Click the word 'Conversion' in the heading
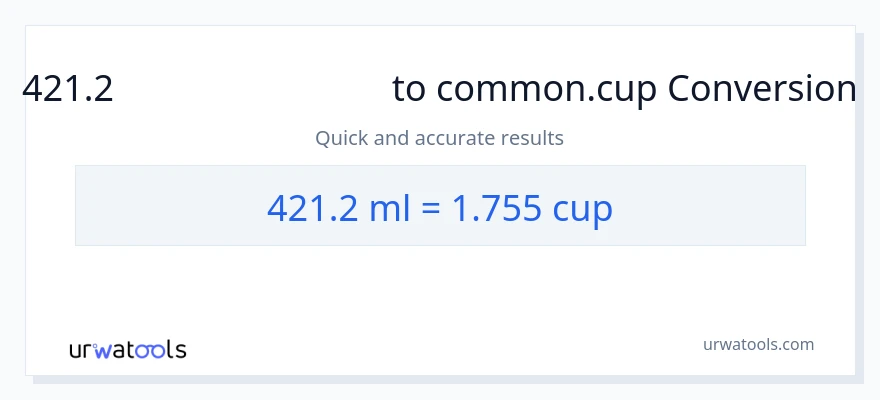The width and height of the screenshot is (880, 400). click(761, 90)
